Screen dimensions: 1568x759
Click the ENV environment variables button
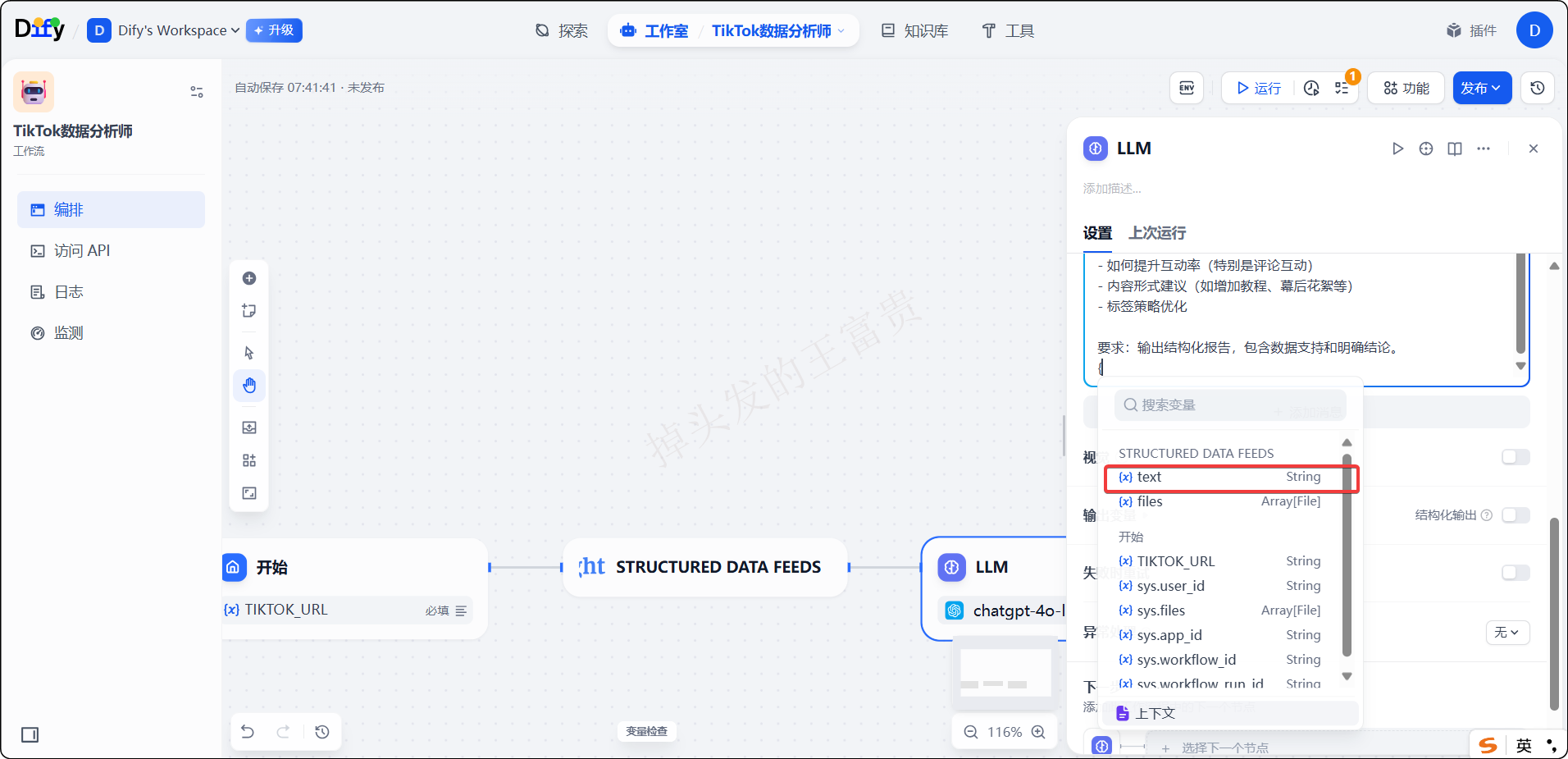(1187, 88)
